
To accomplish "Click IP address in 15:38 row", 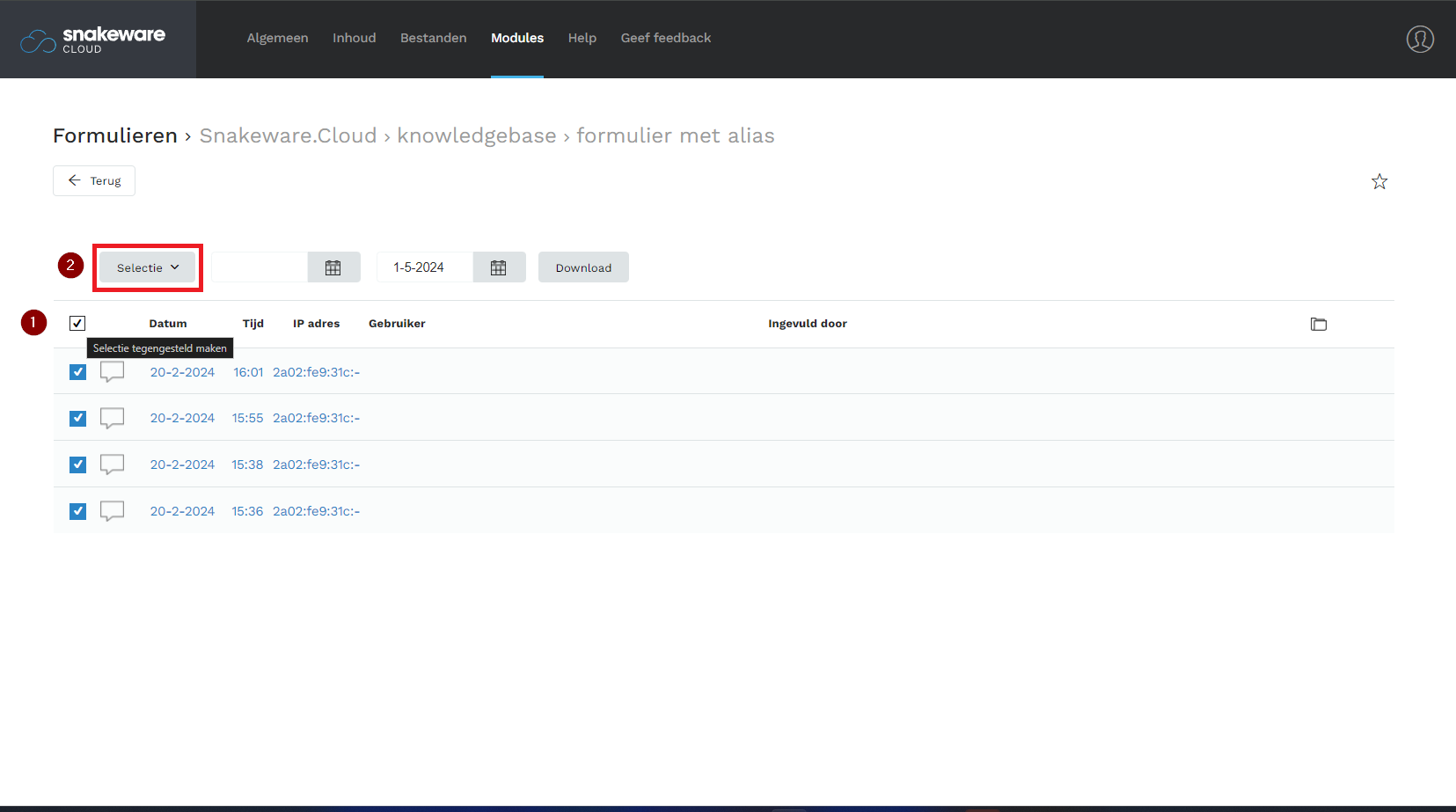I will (317, 465).
